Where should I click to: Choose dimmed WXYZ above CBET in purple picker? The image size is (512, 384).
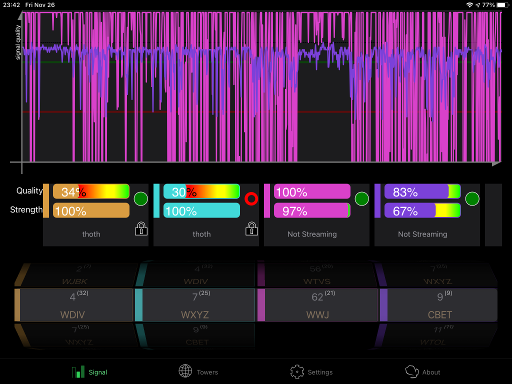(437, 275)
